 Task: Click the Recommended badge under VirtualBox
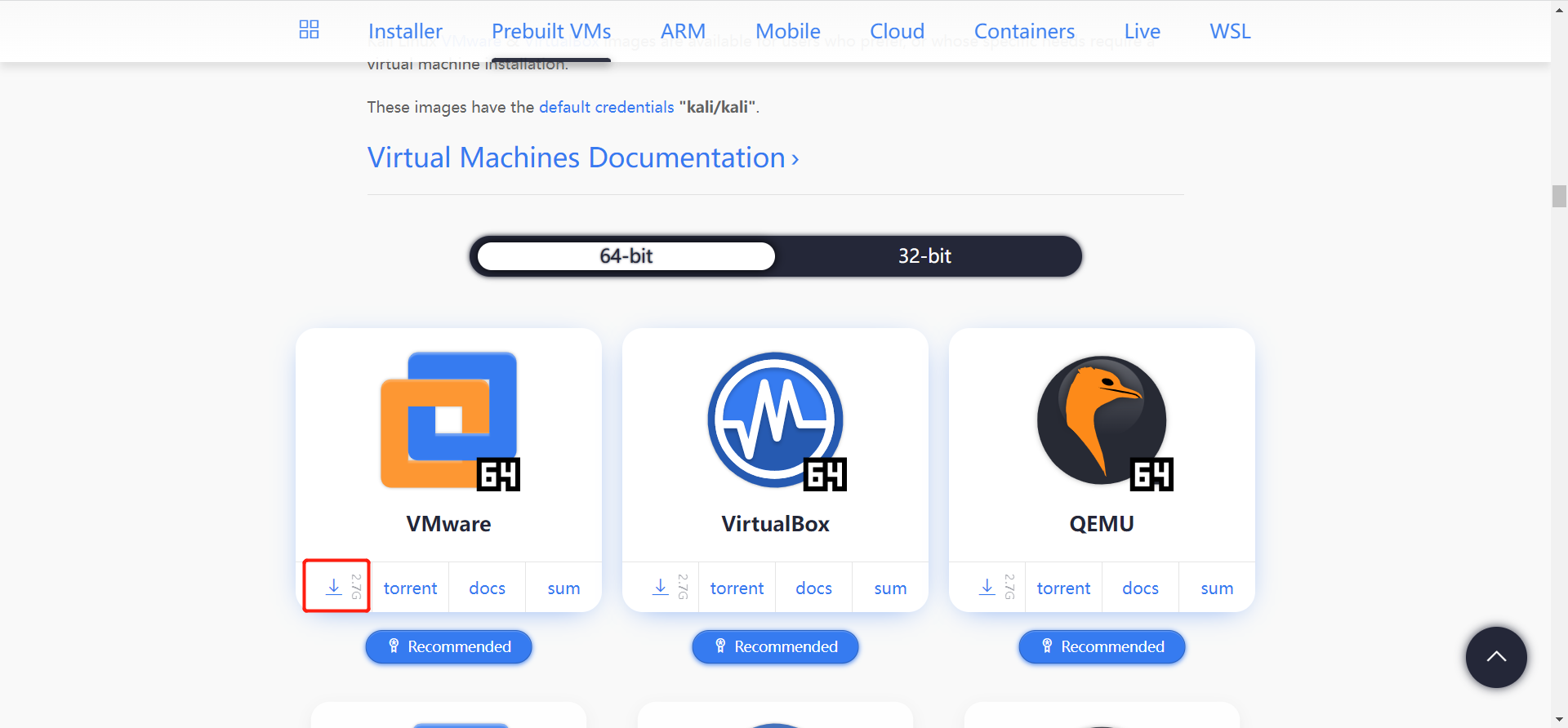click(776, 646)
